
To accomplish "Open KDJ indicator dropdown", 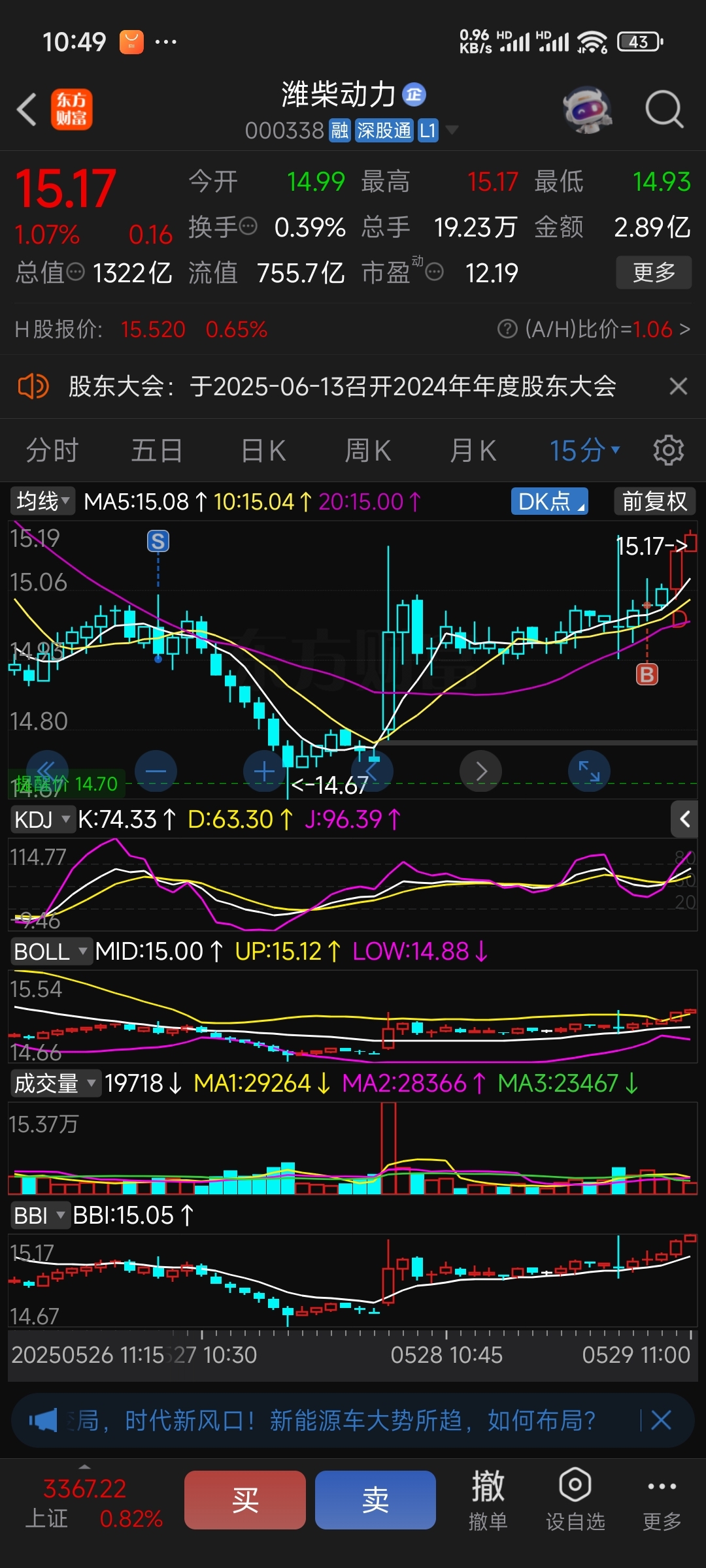I will [43, 819].
